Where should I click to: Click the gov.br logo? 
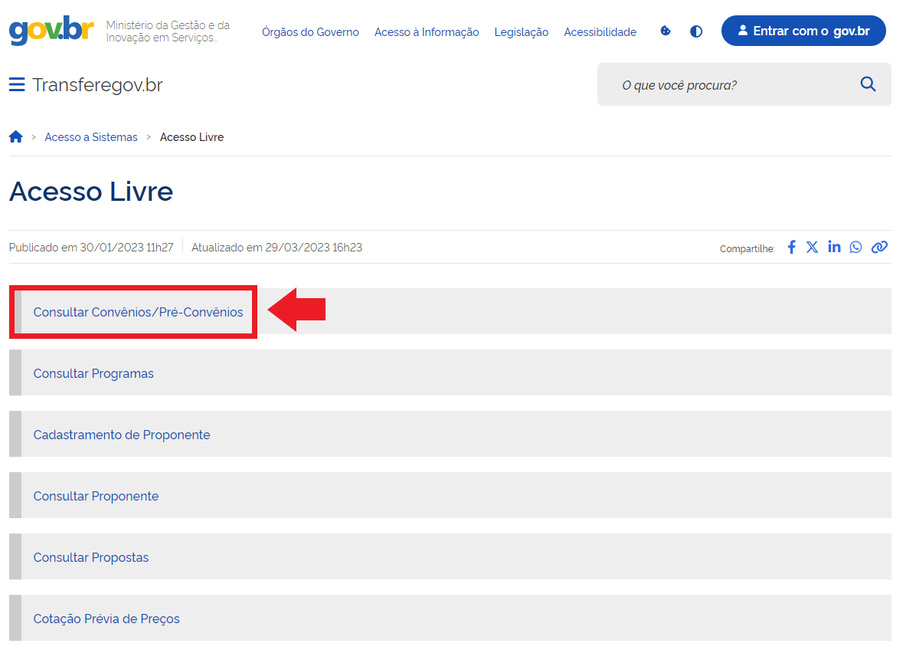tap(50, 30)
